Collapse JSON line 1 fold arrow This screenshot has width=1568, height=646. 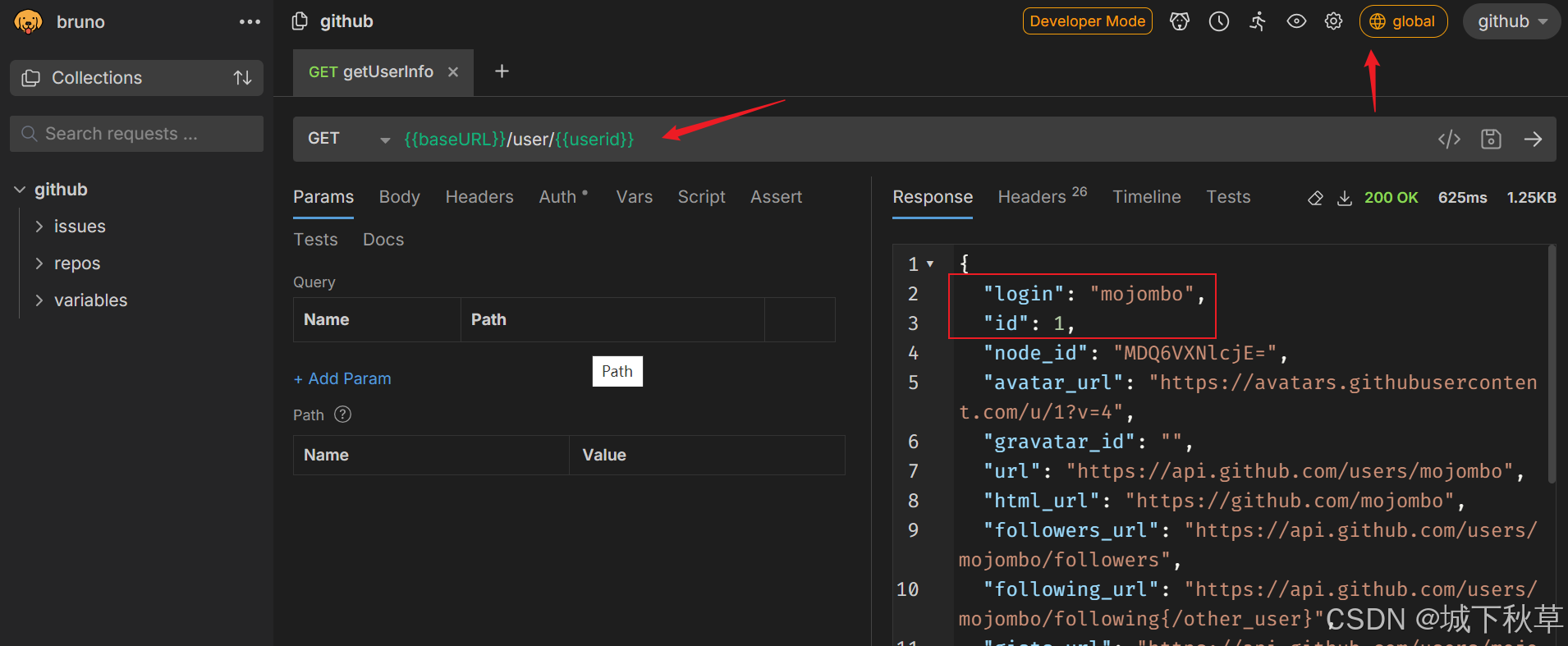pos(930,264)
